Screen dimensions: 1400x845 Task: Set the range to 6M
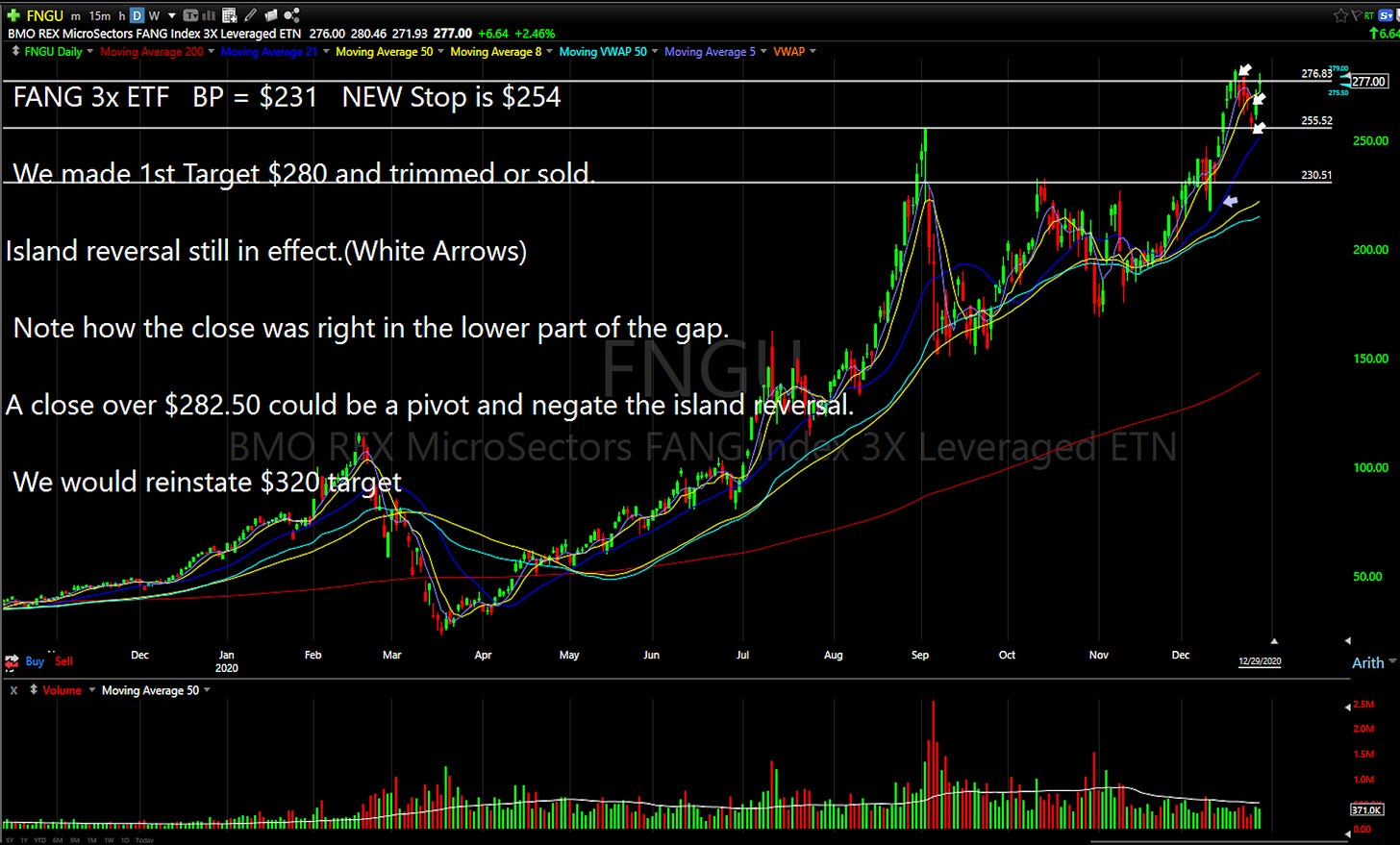(x=58, y=840)
